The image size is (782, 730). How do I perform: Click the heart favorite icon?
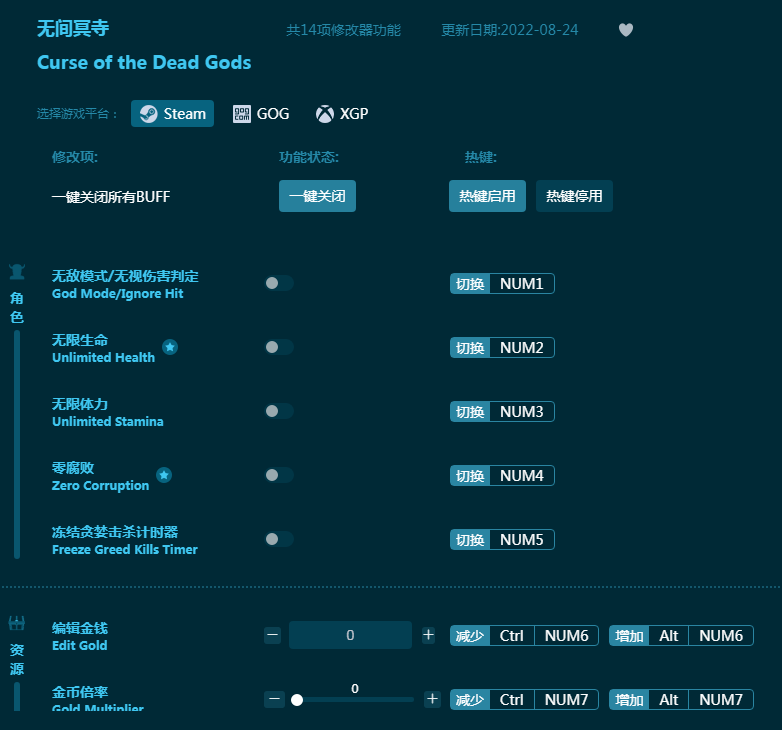[626, 30]
